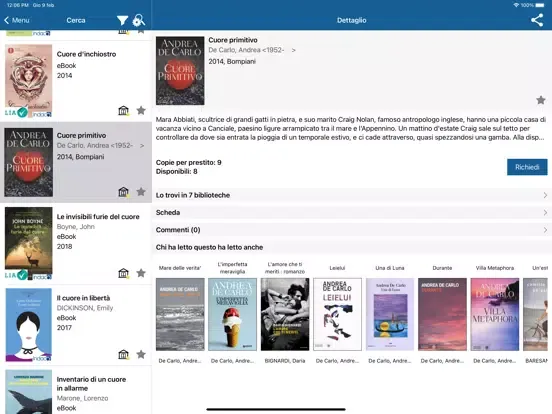Image resolution: width=552 pixels, height=414 pixels.
Task: Star Le invisibili furie del cuore
Action: click(141, 273)
